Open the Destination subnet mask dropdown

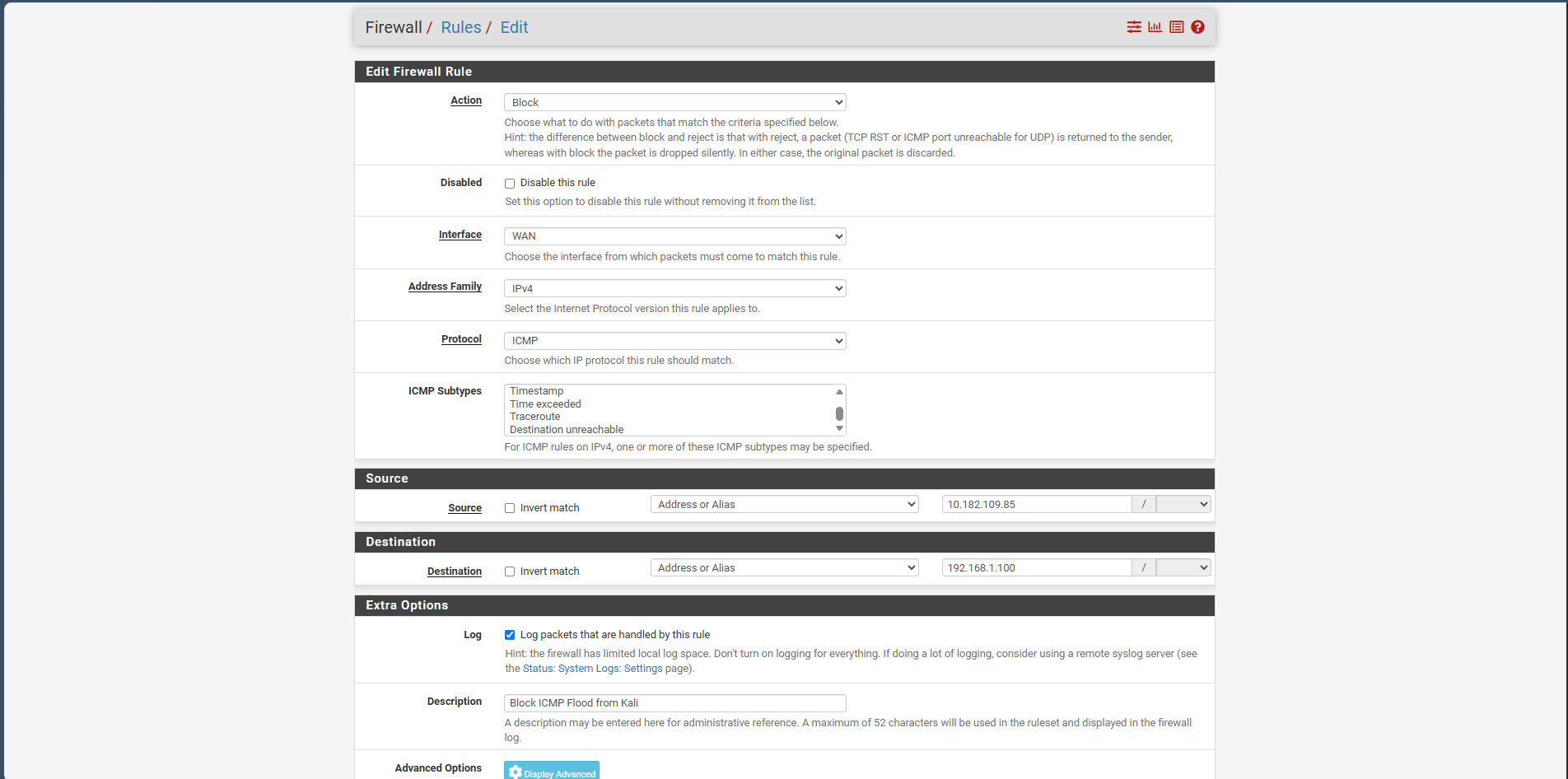[x=1183, y=568]
